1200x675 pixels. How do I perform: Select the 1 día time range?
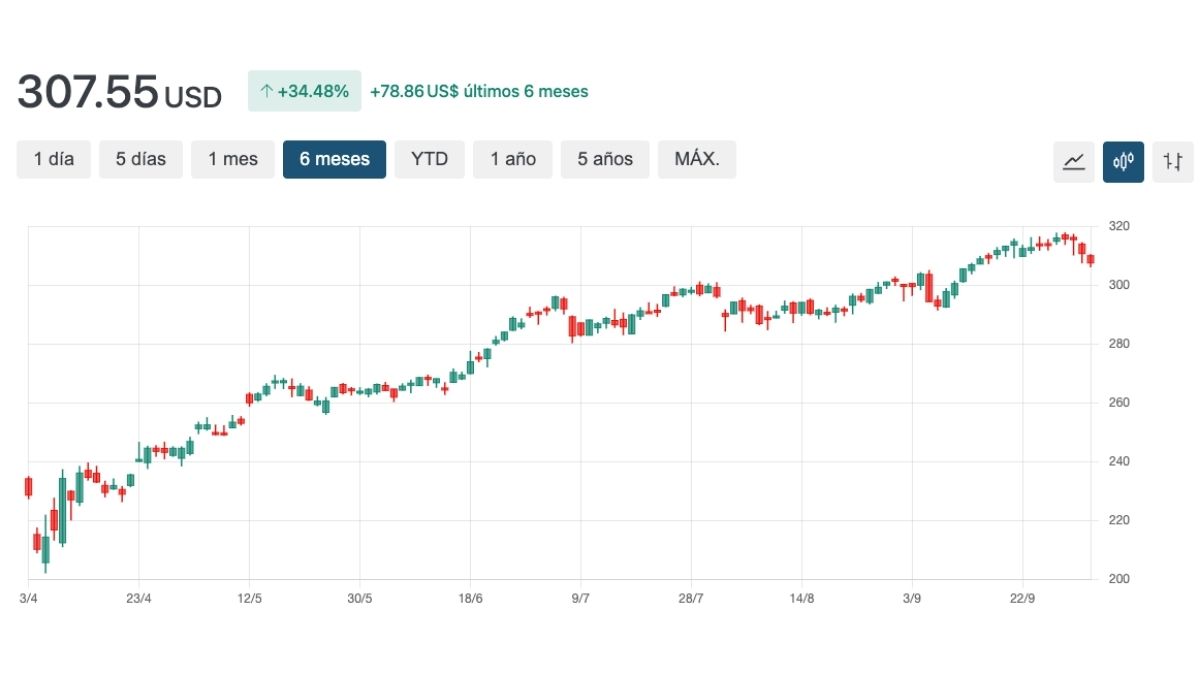tap(54, 159)
